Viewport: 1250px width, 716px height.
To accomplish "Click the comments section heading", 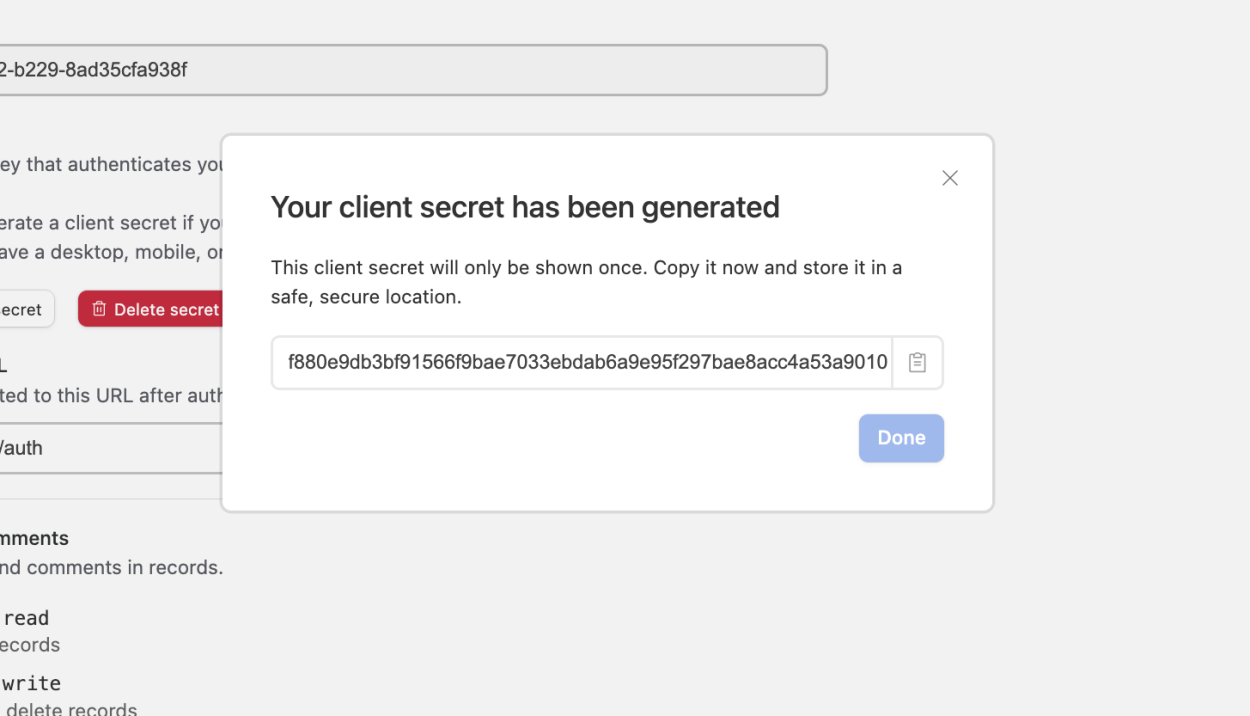I will click(34, 538).
